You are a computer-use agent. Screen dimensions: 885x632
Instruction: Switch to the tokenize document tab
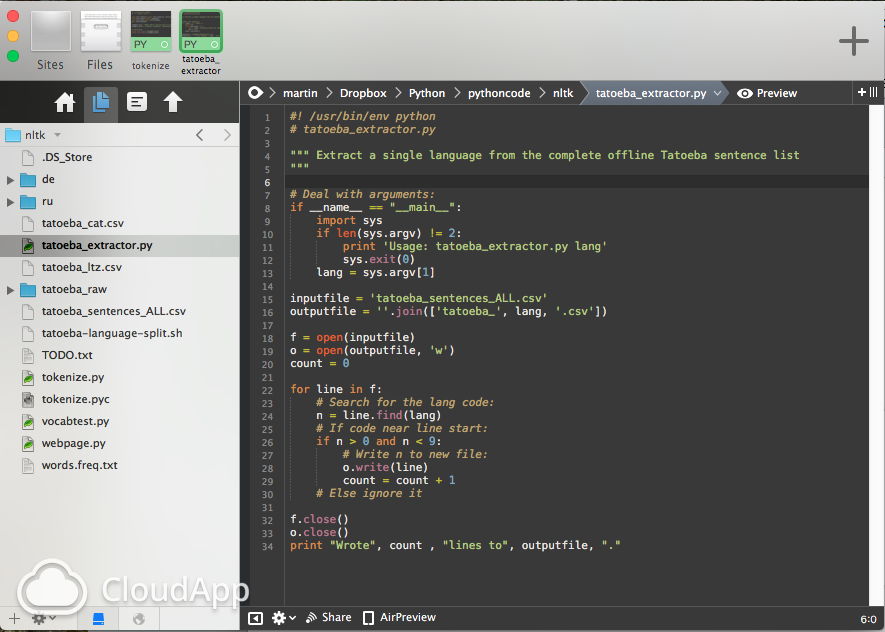coord(151,41)
